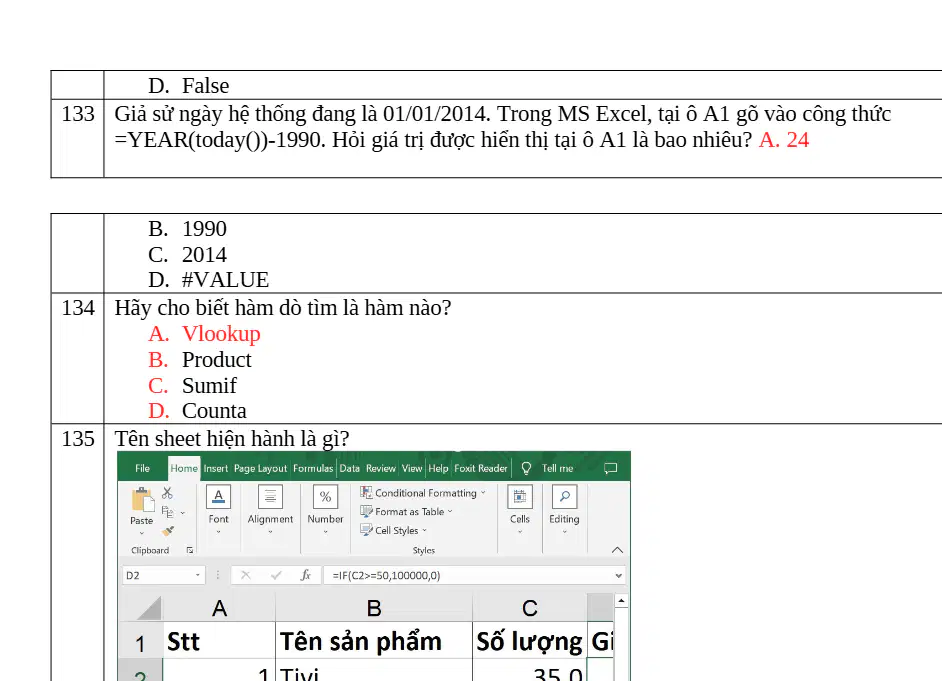Open the Clipboard dialog launcher
The image size is (942, 681).
point(190,550)
